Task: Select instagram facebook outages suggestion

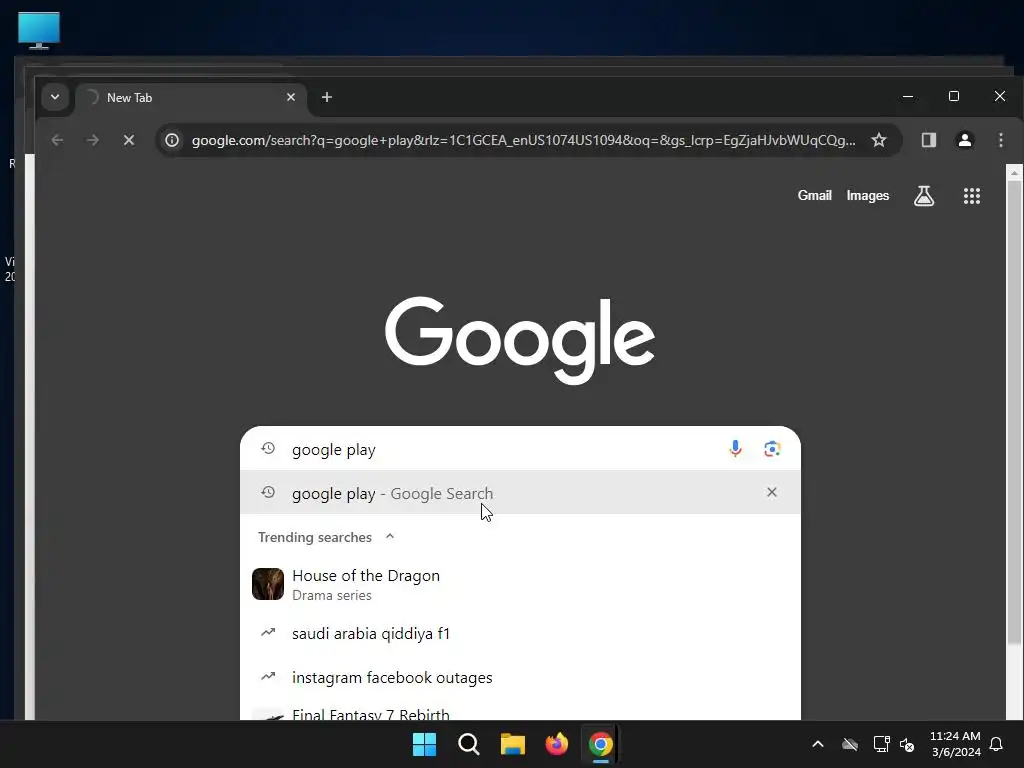Action: [520, 677]
